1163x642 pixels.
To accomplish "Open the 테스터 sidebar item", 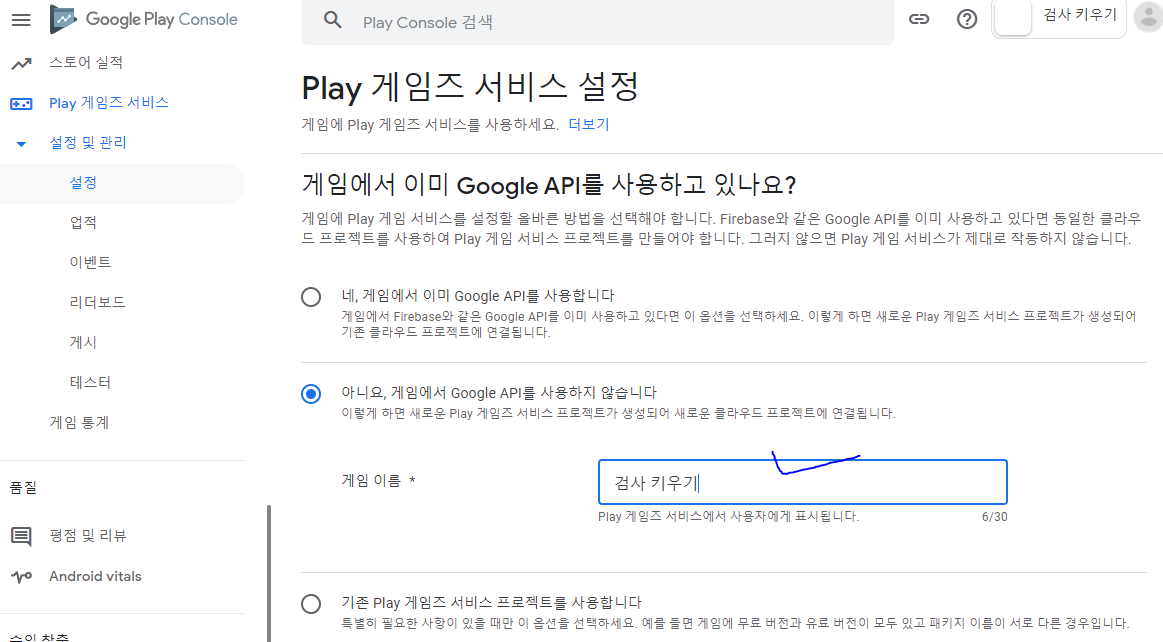I will 90,383.
